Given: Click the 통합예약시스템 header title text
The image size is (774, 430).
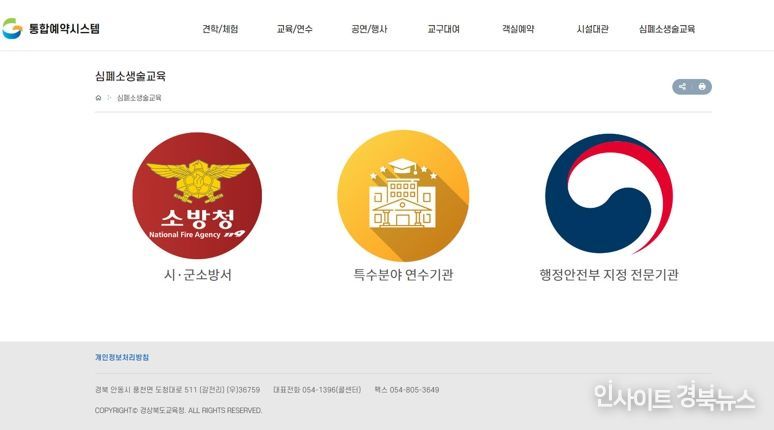Looking at the screenshot, I should point(64,28).
